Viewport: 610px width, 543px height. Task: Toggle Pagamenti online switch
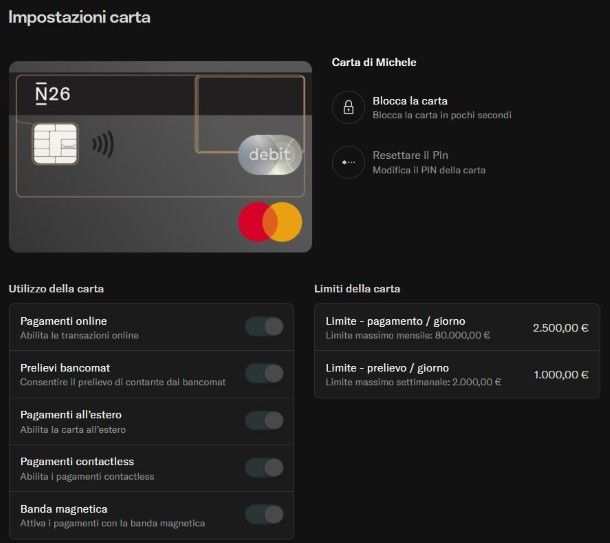pyautogui.click(x=264, y=326)
